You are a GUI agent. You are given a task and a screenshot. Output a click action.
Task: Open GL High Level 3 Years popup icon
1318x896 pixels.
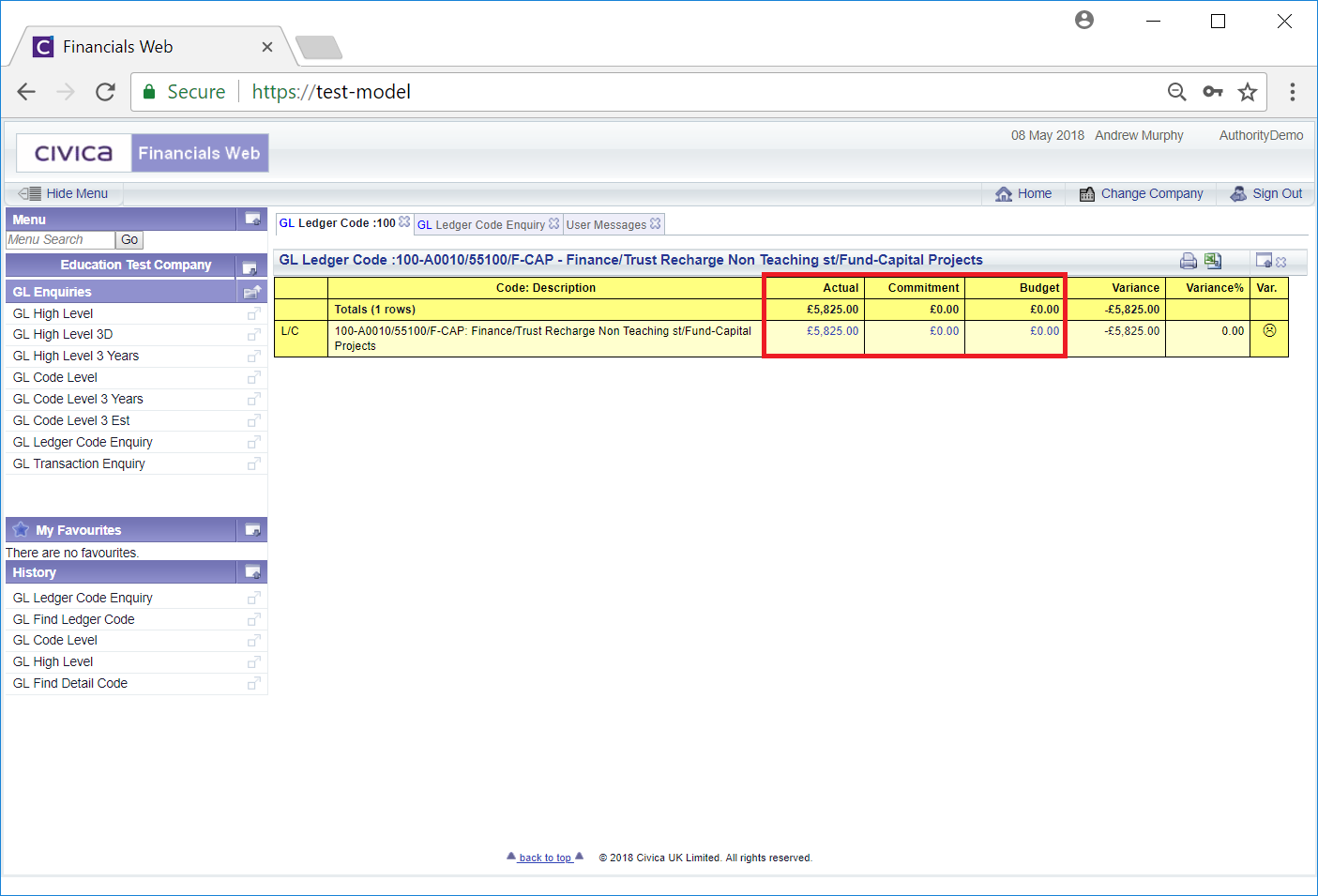pyautogui.click(x=253, y=357)
